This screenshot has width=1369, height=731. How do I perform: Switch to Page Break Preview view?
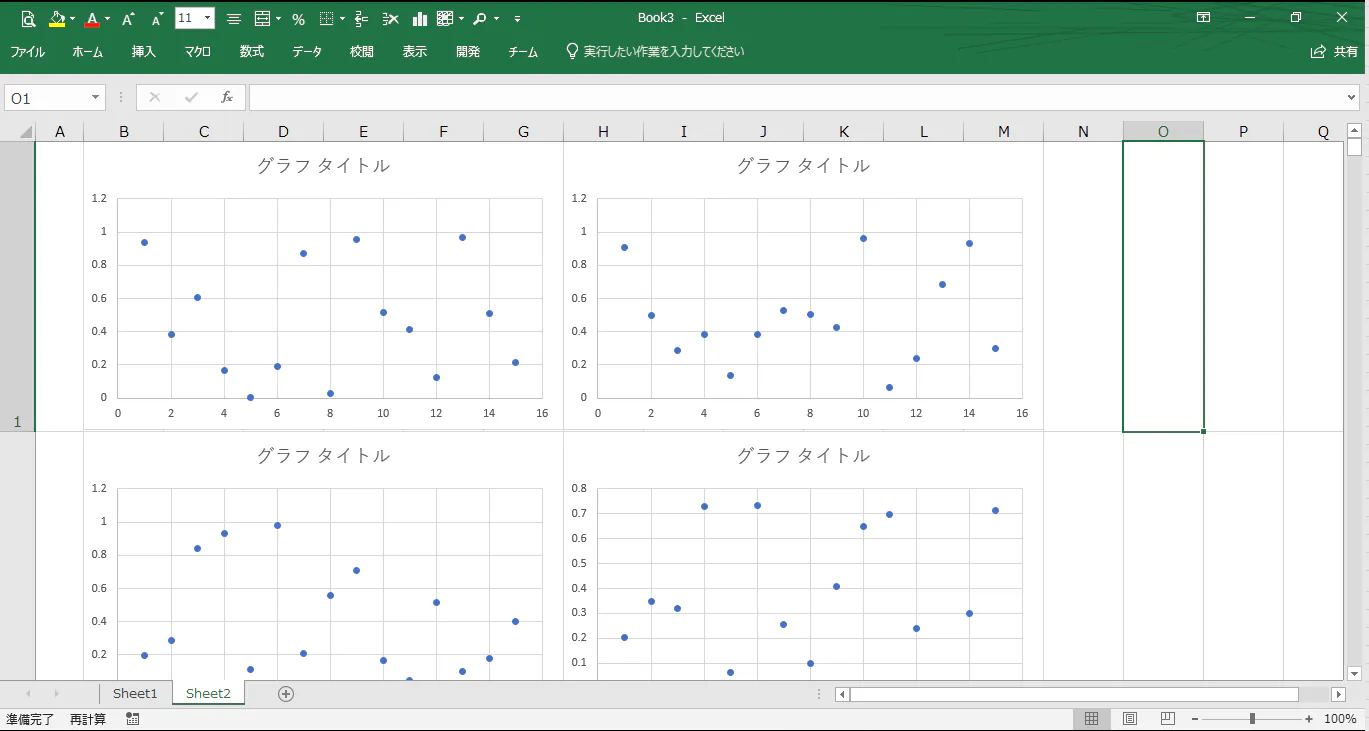(x=1168, y=719)
